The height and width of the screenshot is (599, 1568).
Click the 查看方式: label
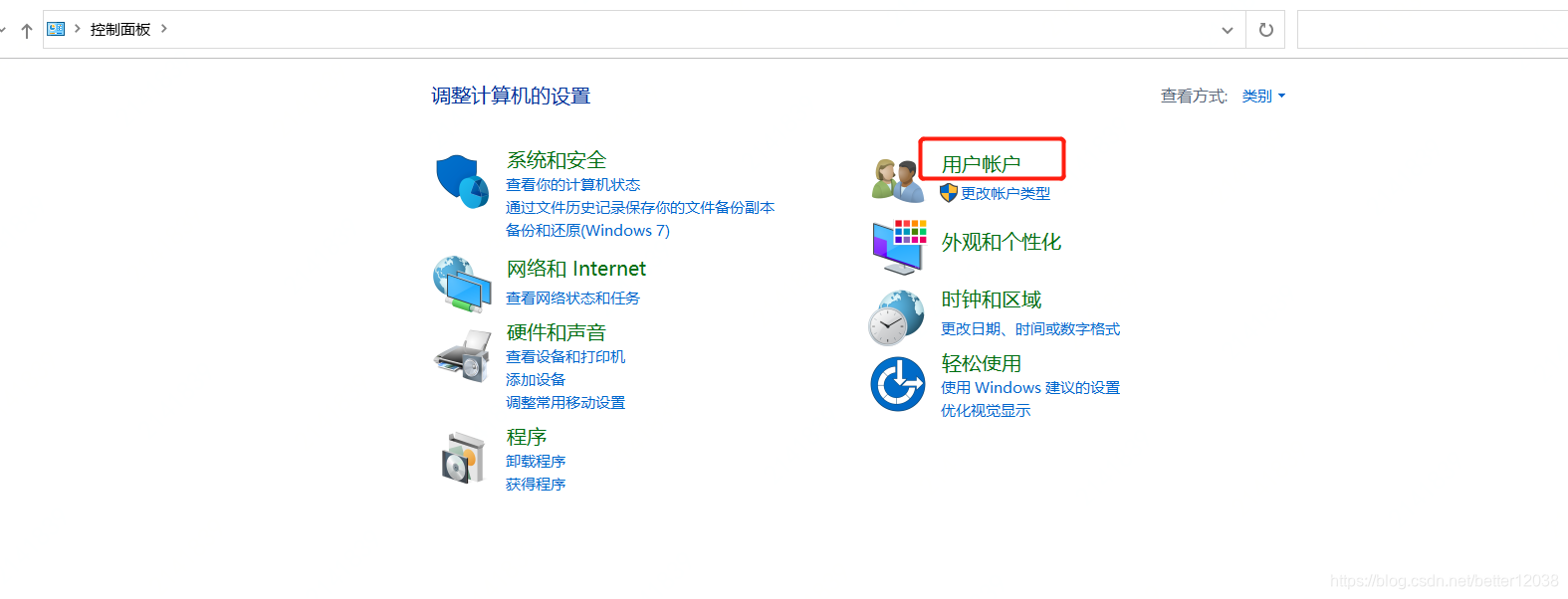[1195, 97]
